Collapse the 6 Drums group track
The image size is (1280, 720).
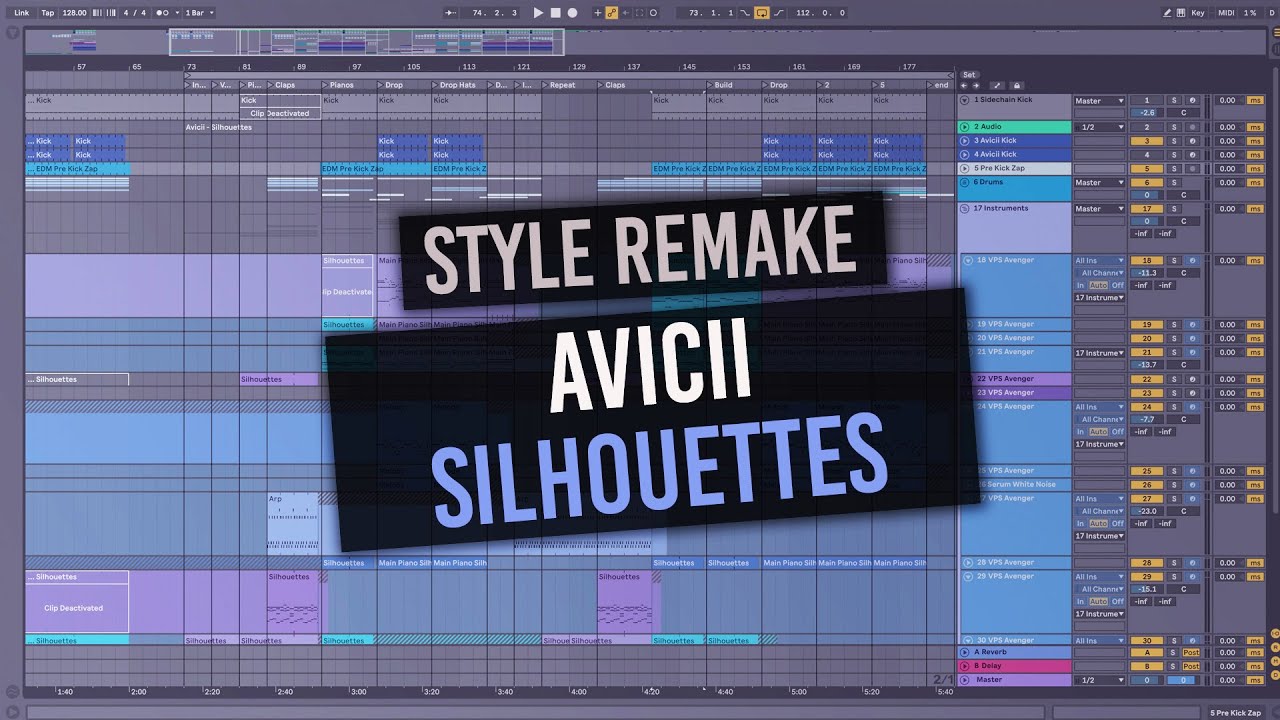[x=965, y=182]
